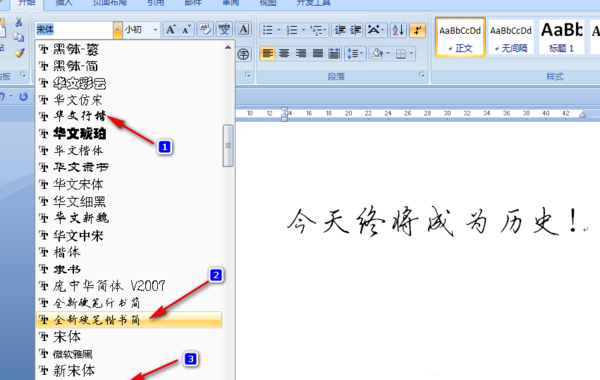Apply the 无间隔 style
Screen dimensions: 600x380
511,37
